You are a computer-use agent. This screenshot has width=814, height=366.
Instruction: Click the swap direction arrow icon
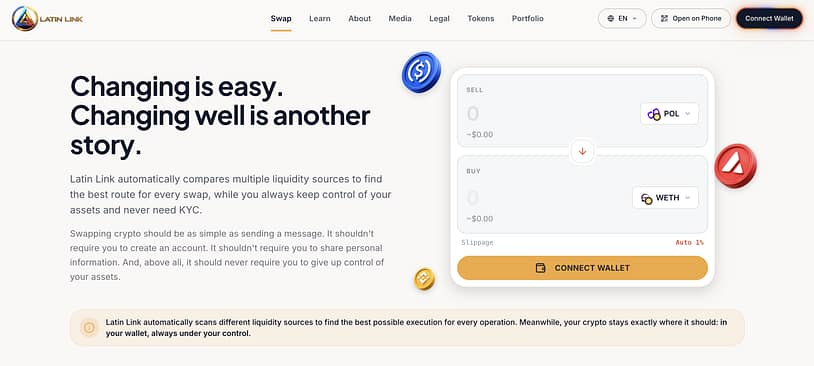click(582, 151)
